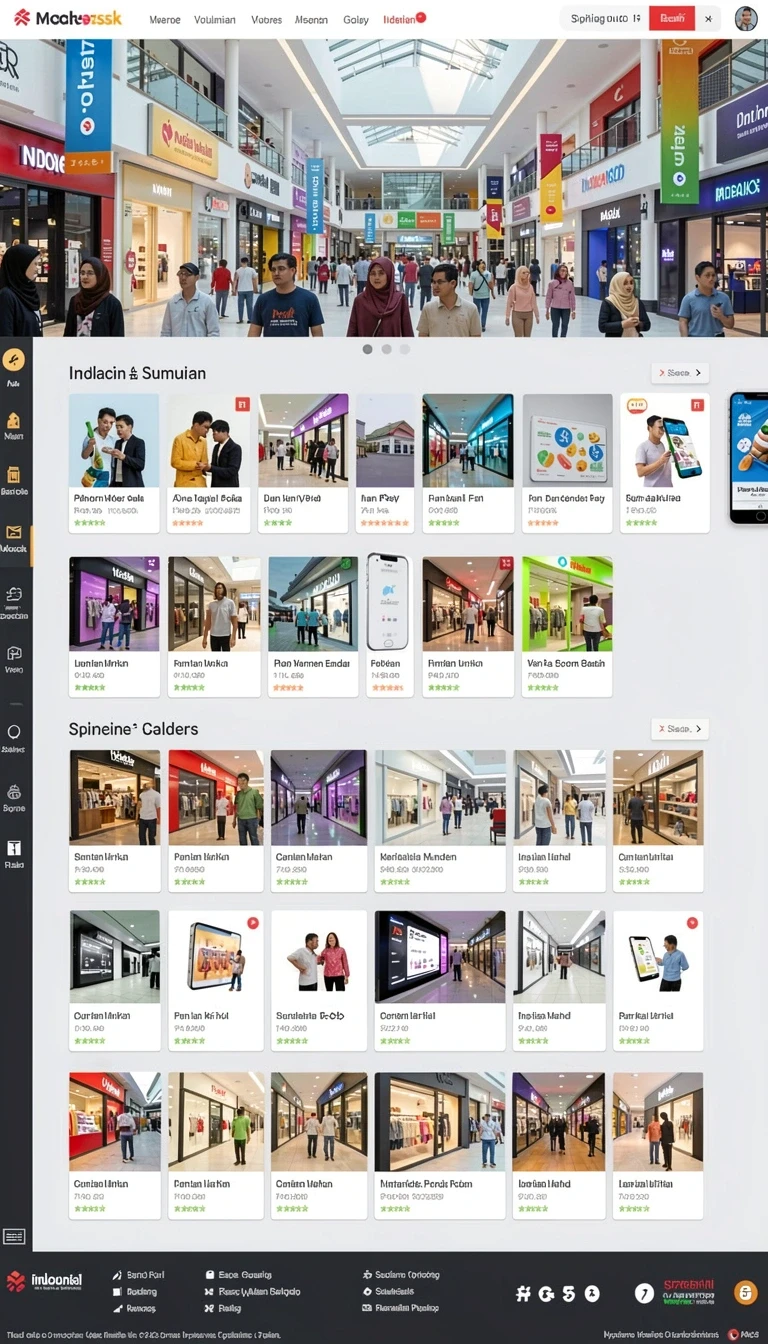The image size is (768, 1344).
Task: Click the Indlacin & Sumuian section heading
Action: tap(137, 373)
